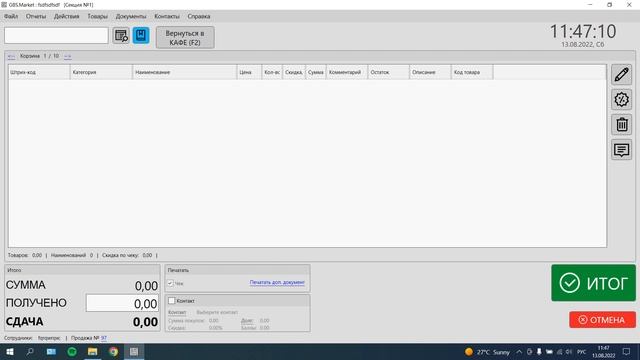The height and width of the screenshot is (360, 640).
Task: Click the green ИТОГ button
Action: pyautogui.click(x=593, y=283)
